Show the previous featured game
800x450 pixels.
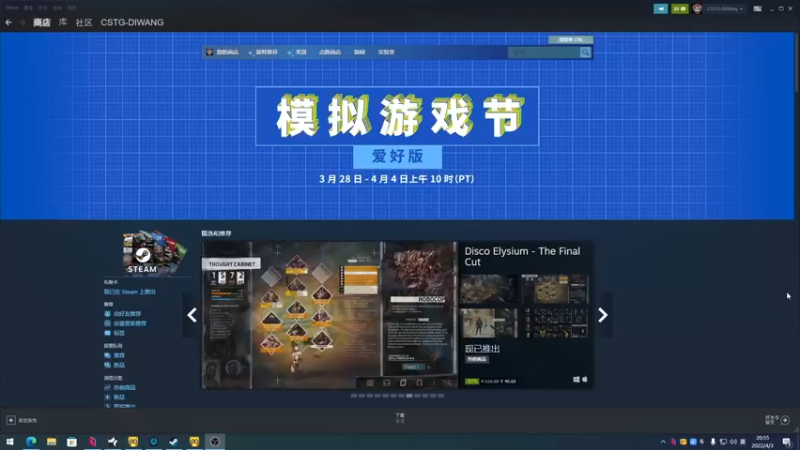pos(192,315)
